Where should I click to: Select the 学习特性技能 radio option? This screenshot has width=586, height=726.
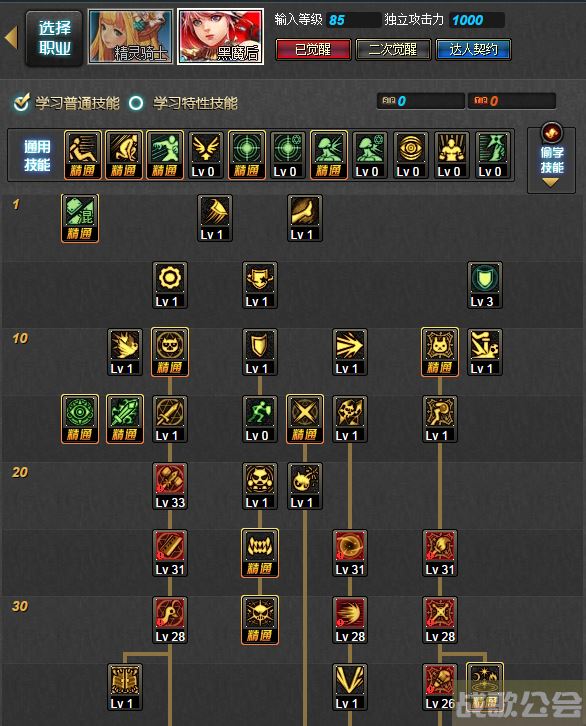136,103
